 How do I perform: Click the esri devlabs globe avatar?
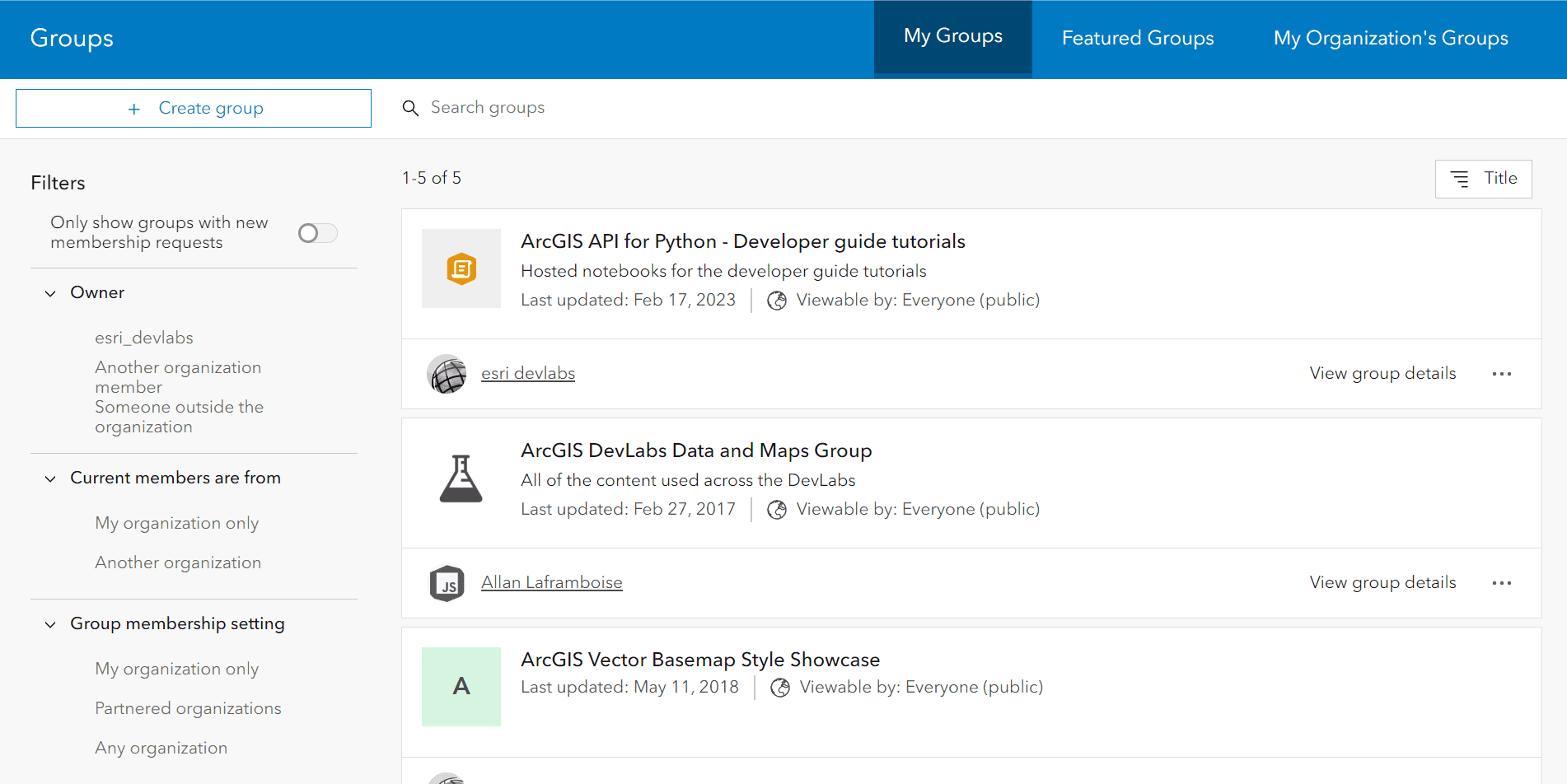pos(447,374)
